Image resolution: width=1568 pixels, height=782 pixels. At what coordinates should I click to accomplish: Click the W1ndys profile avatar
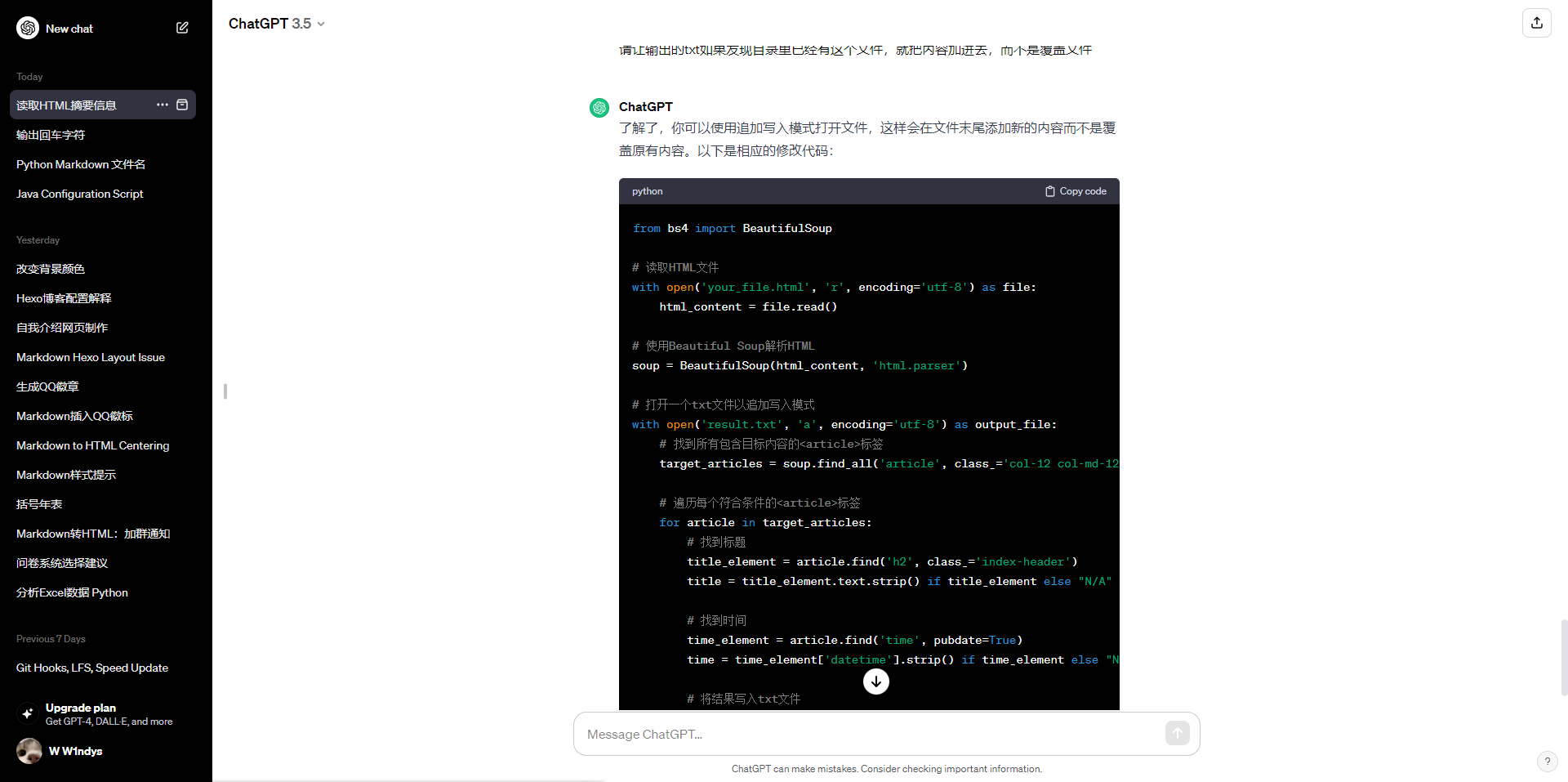click(x=29, y=751)
